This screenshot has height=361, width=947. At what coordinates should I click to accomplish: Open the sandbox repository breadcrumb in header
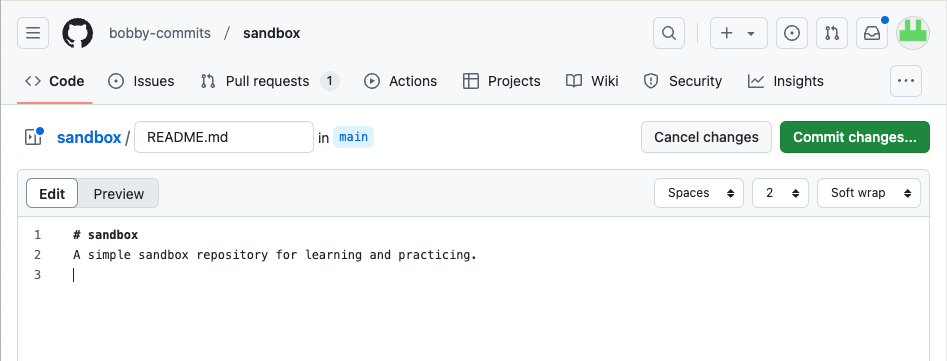272,33
